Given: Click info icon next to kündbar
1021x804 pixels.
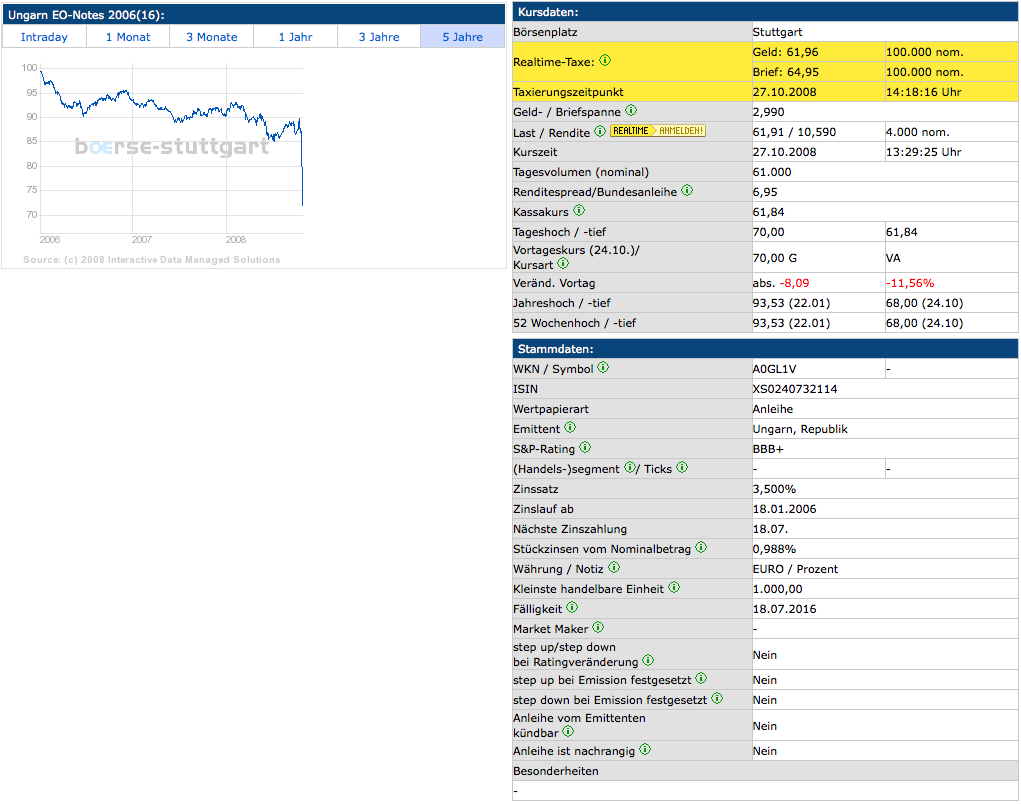Looking at the screenshot, I should 568,731.
